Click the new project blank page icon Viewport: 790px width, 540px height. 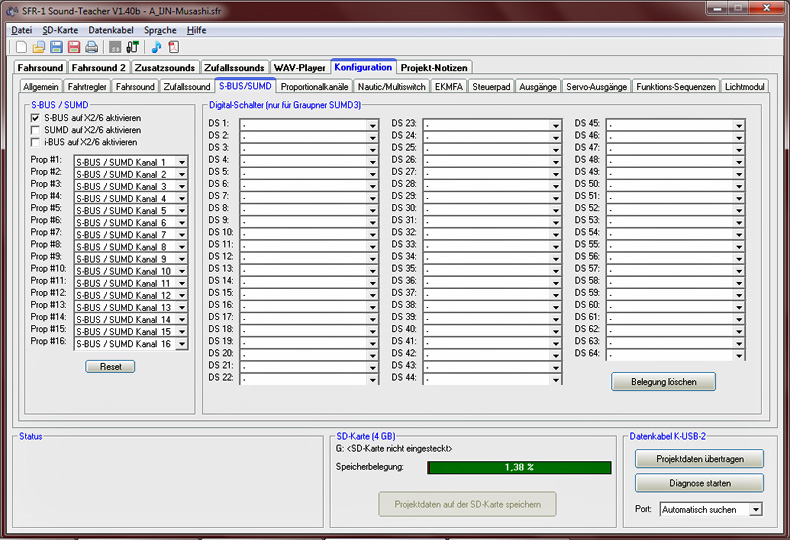click(22, 47)
